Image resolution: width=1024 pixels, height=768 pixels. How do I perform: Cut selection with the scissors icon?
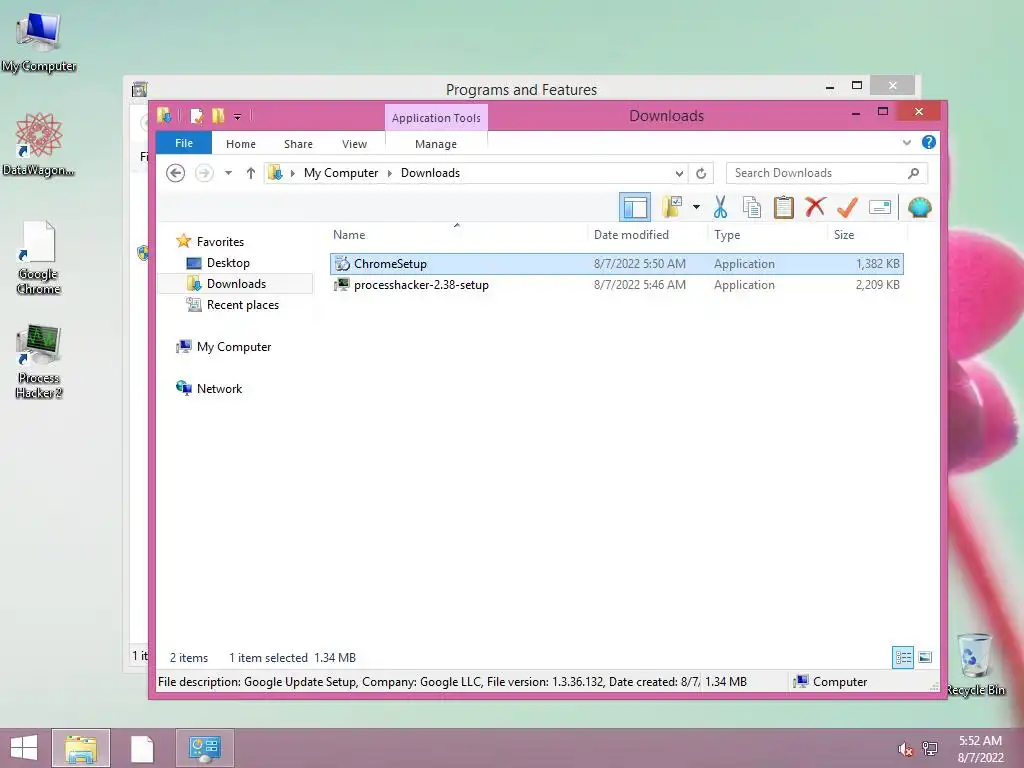click(x=720, y=208)
